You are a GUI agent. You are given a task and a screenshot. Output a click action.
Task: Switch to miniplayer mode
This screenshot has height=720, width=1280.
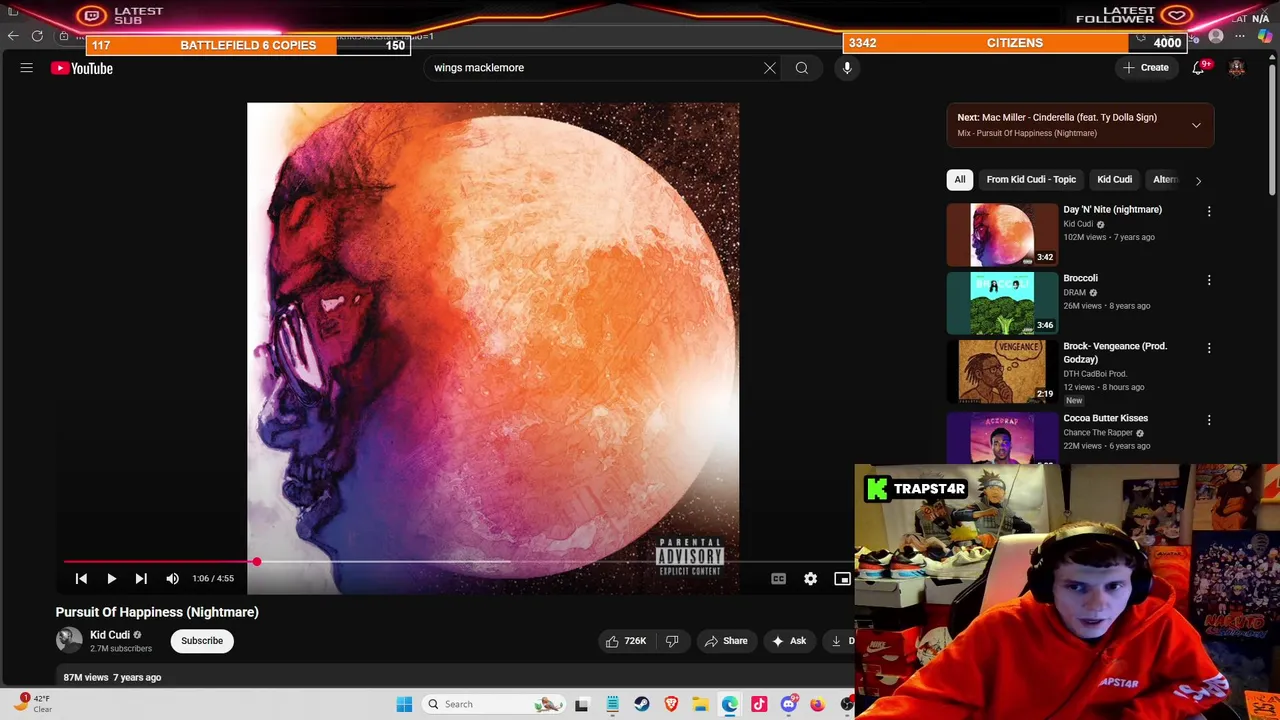pyautogui.click(x=842, y=578)
